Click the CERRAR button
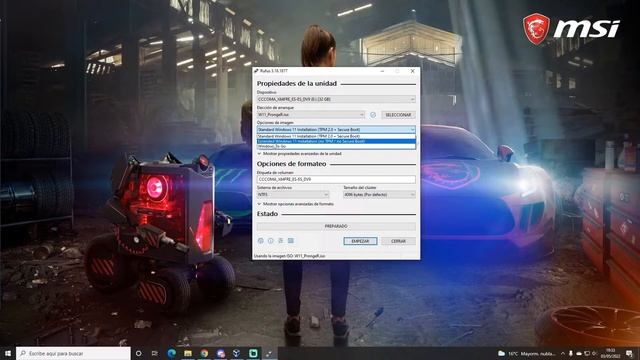This screenshot has height=360, width=640. (x=398, y=241)
